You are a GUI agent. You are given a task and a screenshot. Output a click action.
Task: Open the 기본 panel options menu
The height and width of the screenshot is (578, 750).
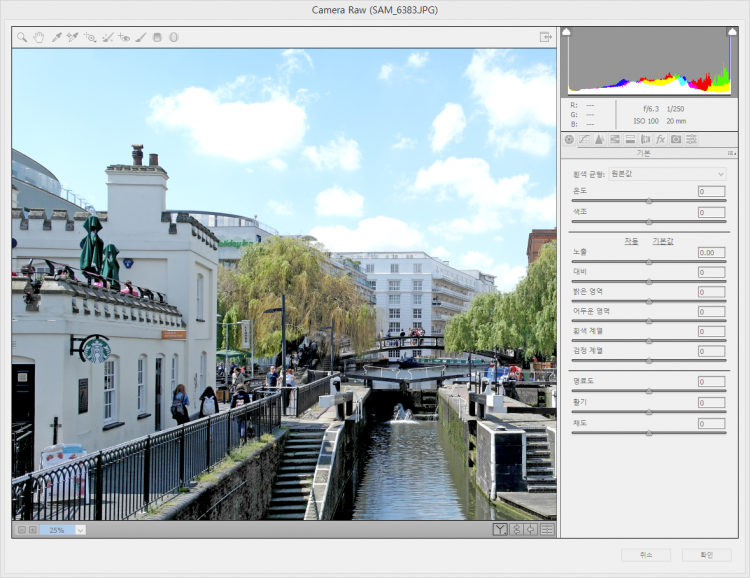point(731,153)
